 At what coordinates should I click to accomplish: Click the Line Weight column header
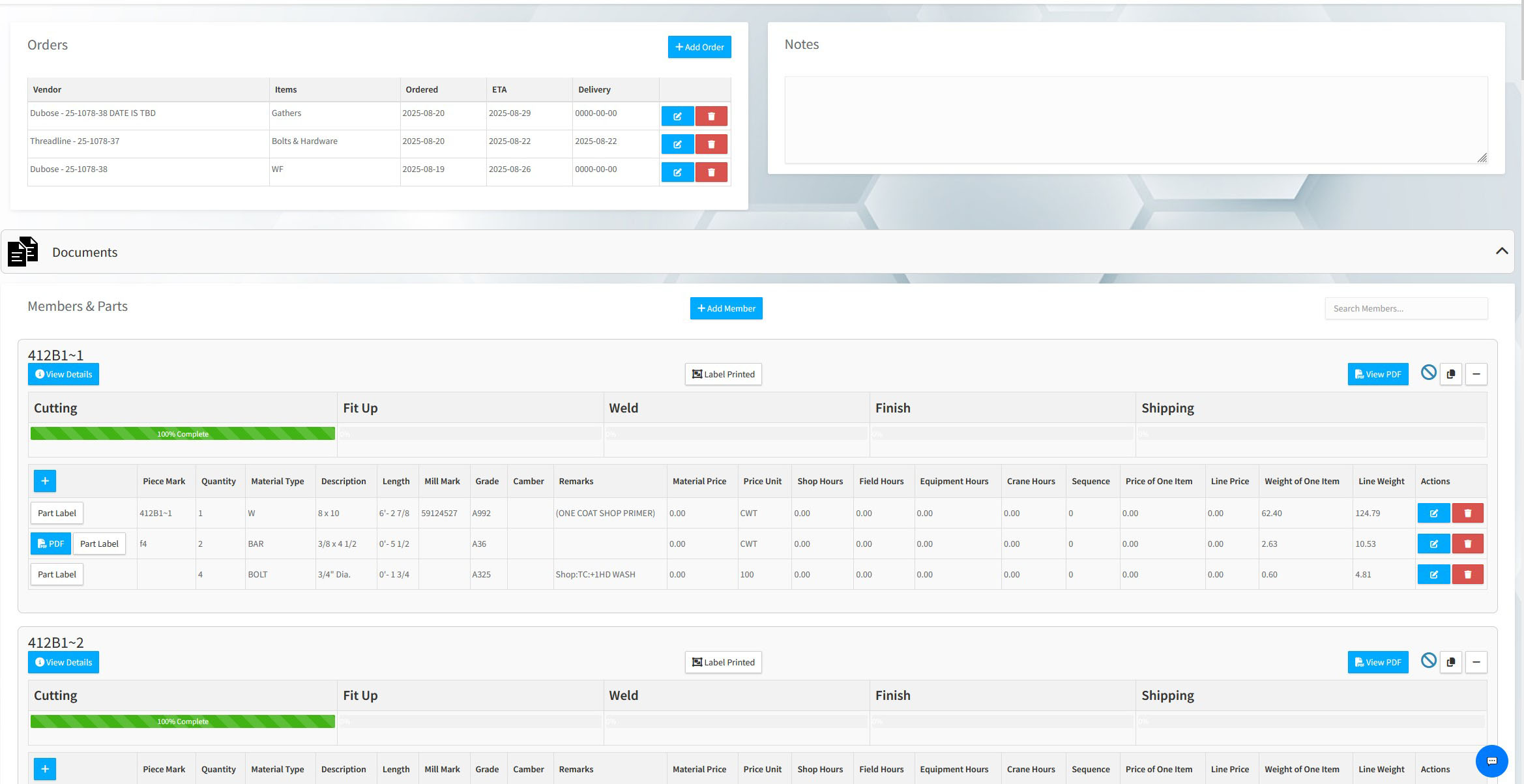tap(1381, 481)
